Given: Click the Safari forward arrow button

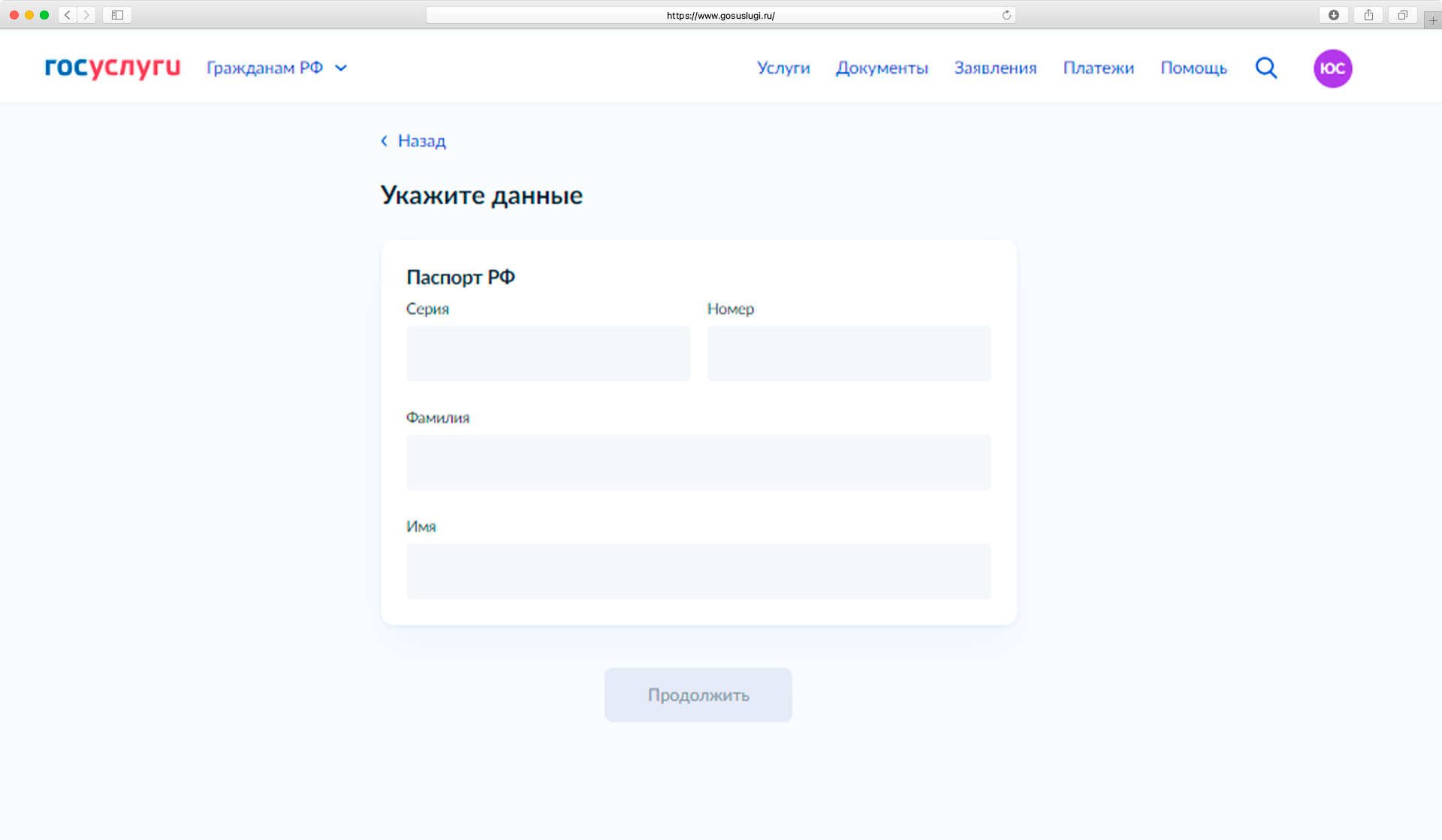Looking at the screenshot, I should (86, 15).
